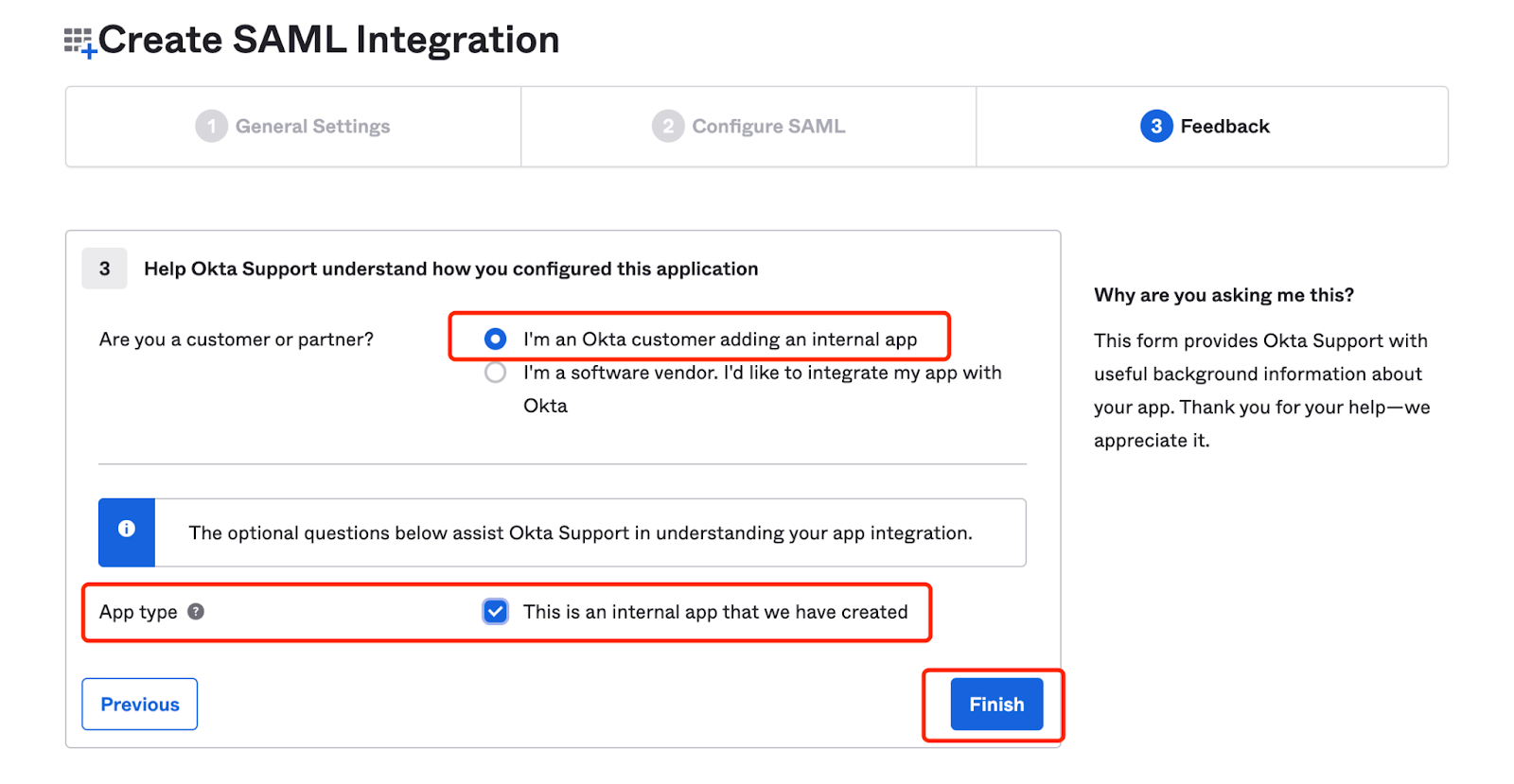Click the section number 3 badge
The height and width of the screenshot is (784, 1514).
(x=105, y=269)
